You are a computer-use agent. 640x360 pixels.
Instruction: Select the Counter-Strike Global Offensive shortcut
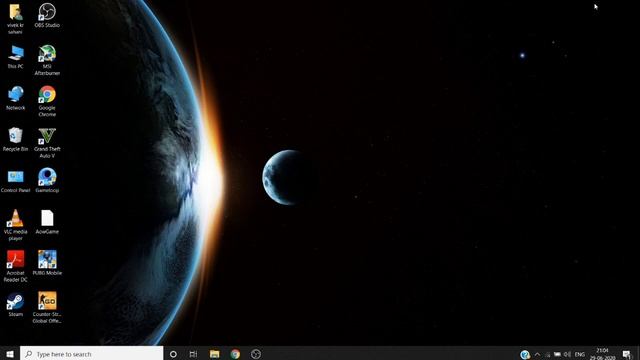47,307
